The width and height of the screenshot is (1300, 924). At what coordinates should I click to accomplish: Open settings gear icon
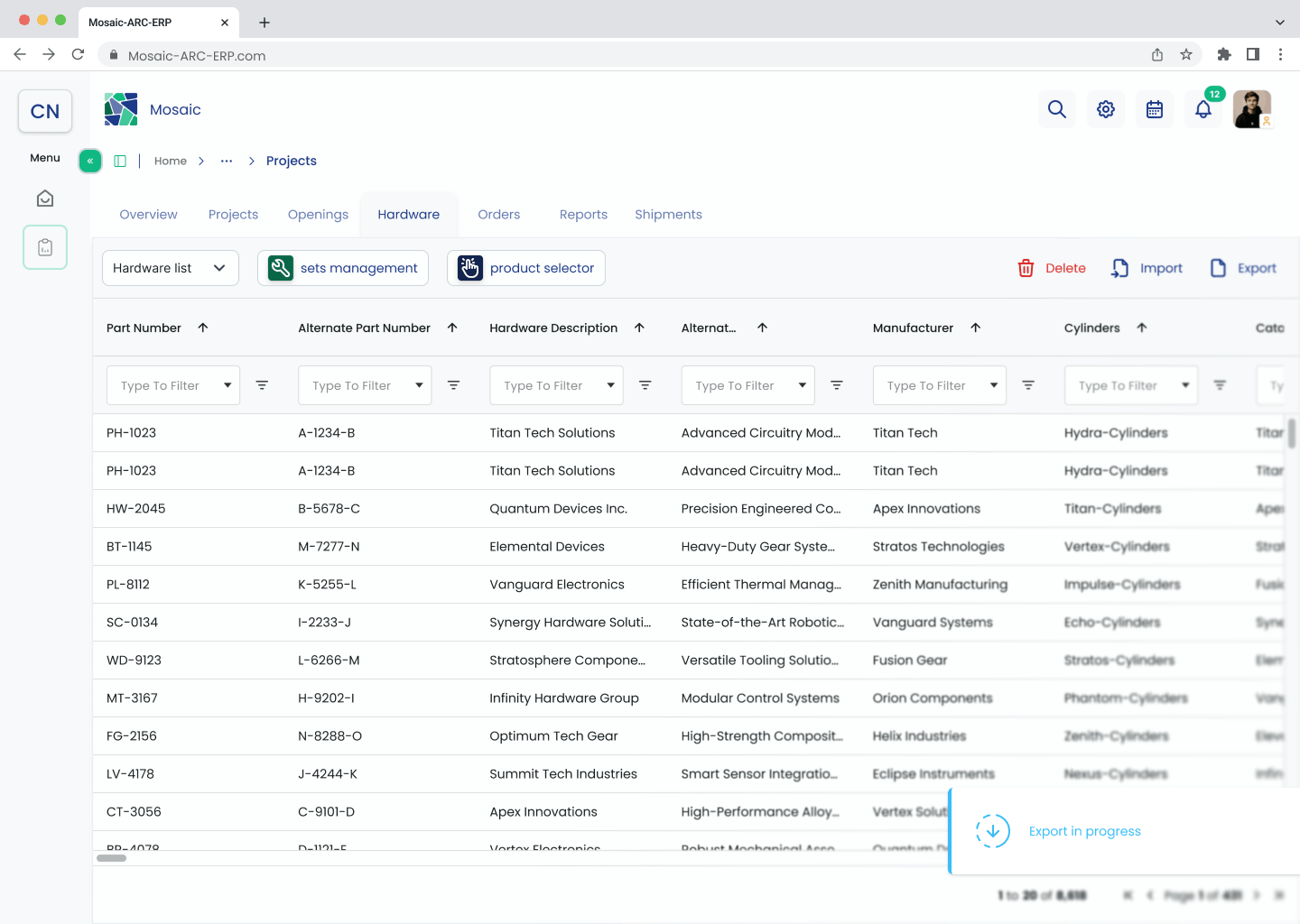1106,109
